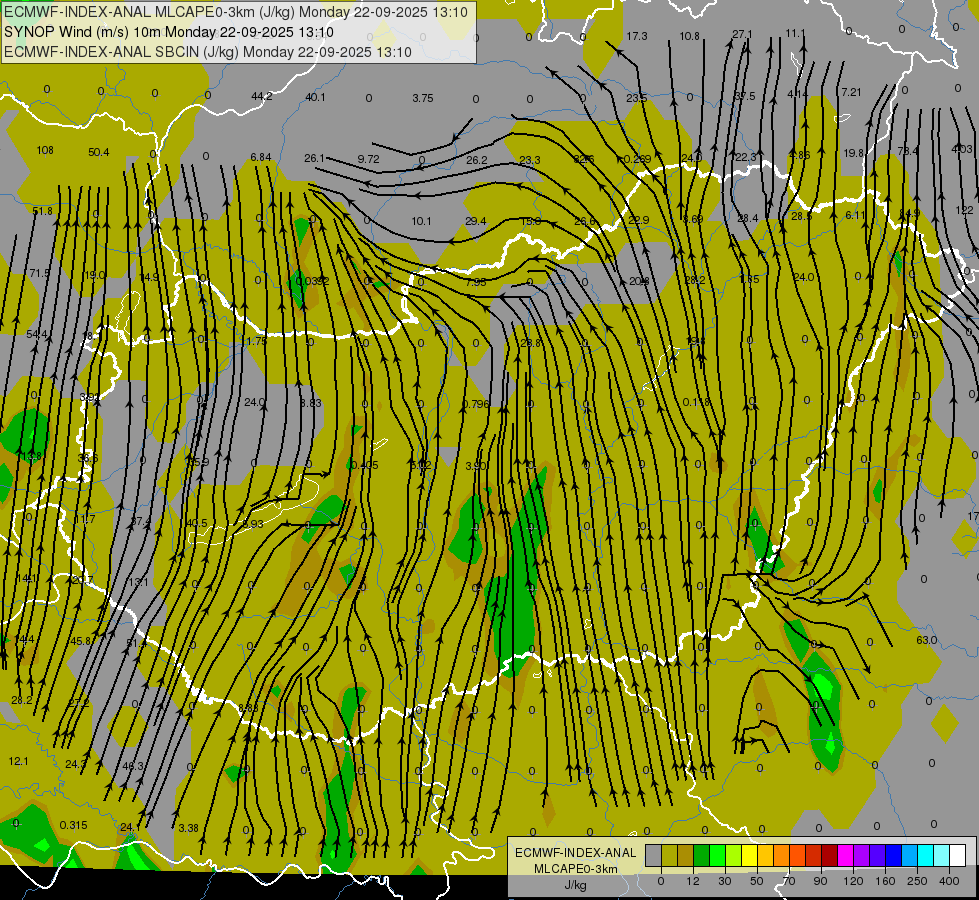Screen dimensions: 979x900
Task: Click the dark green legend swatch
Action: (702, 855)
